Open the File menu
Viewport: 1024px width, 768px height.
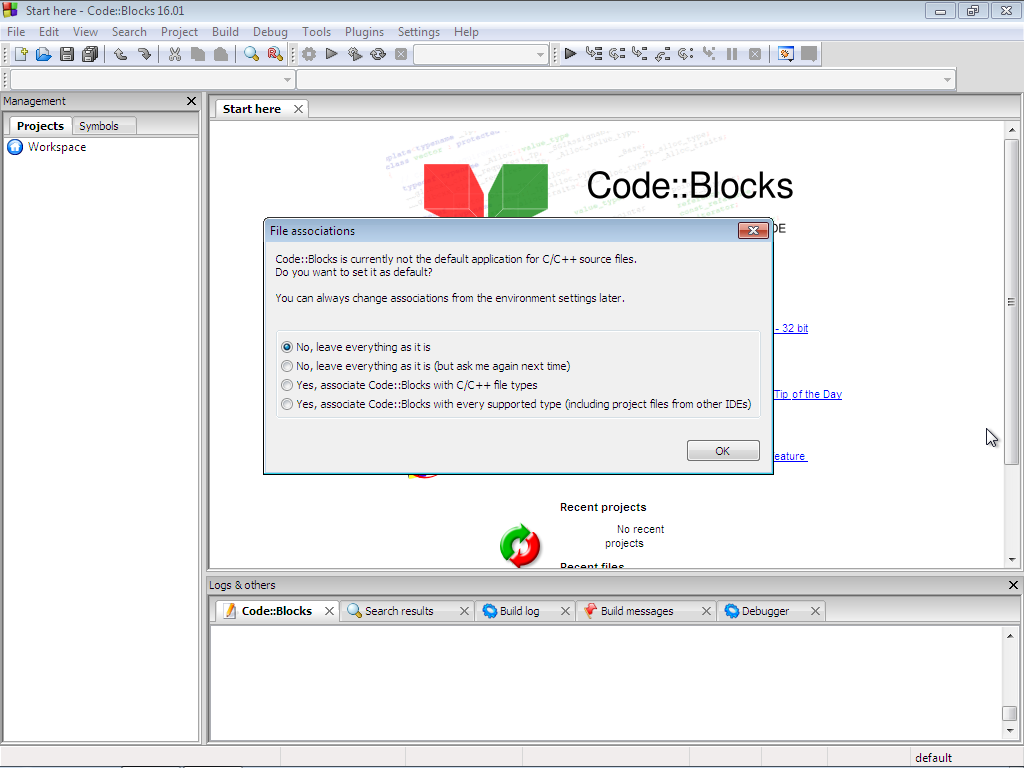[x=16, y=32]
